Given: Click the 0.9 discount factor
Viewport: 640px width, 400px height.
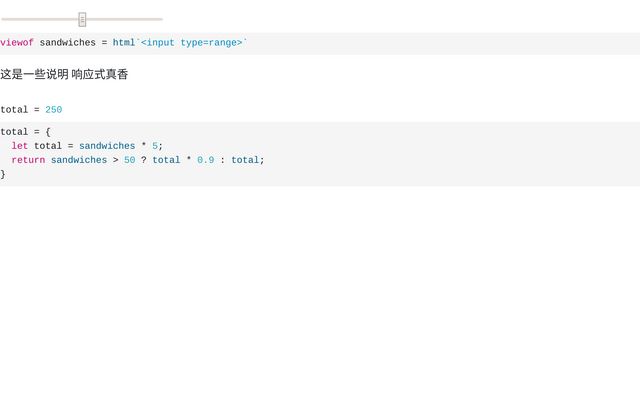Looking at the screenshot, I should click(206, 160).
